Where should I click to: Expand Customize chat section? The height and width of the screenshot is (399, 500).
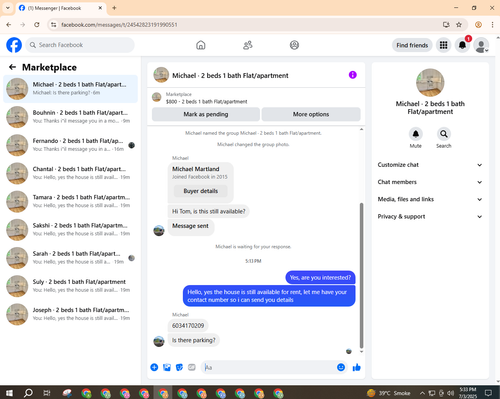coord(430,165)
